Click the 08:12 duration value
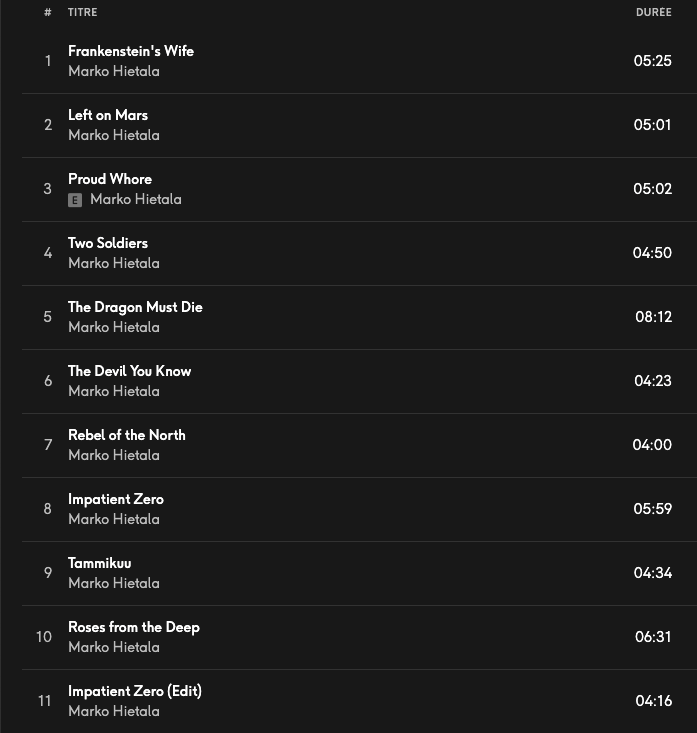The image size is (697, 733). pos(653,317)
